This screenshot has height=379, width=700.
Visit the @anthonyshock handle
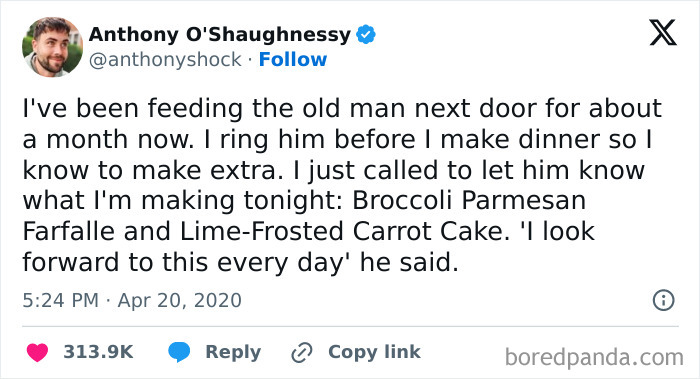165,60
